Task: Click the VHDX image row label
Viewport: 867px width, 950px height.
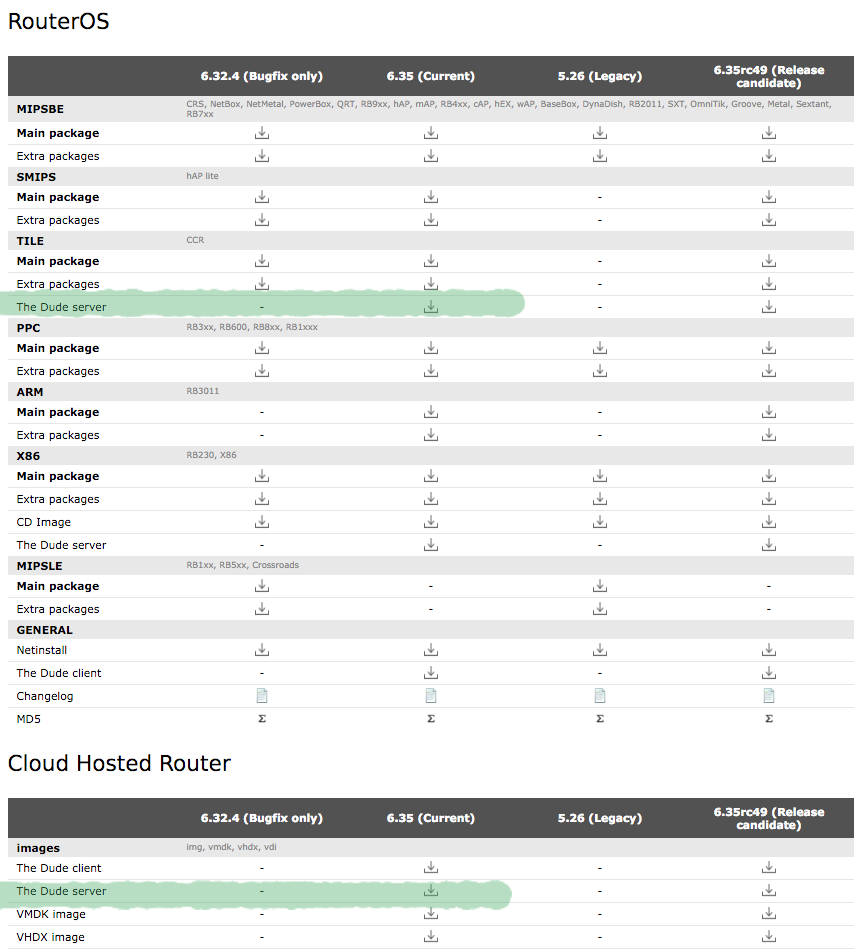Action: (50, 937)
